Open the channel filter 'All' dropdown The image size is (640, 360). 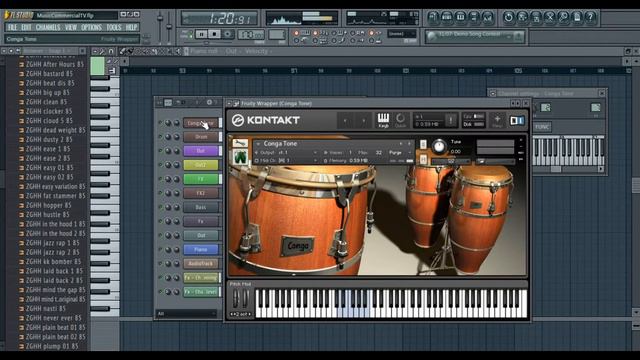(x=187, y=313)
